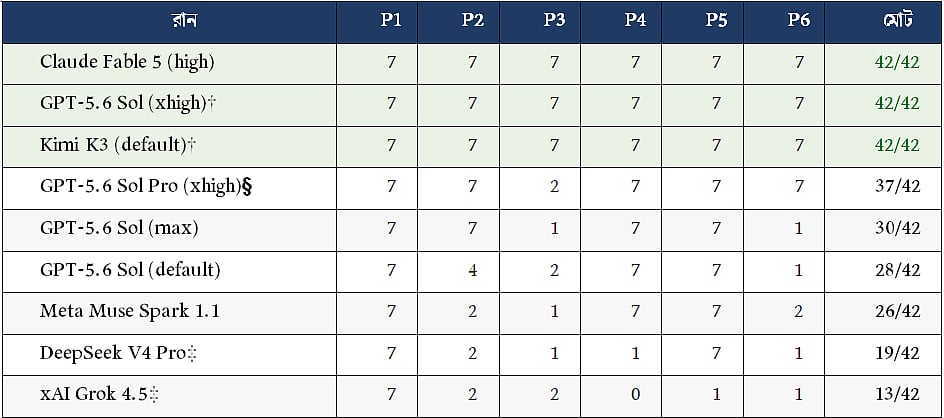Click the রান column header
This screenshot has width=944, height=418.
coord(184,20)
